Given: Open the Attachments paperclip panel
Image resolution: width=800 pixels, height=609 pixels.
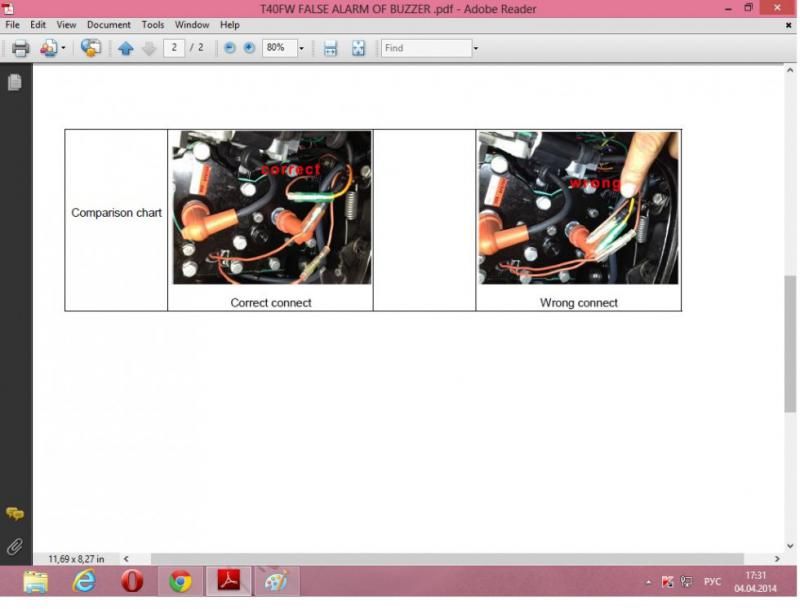Looking at the screenshot, I should click(15, 546).
